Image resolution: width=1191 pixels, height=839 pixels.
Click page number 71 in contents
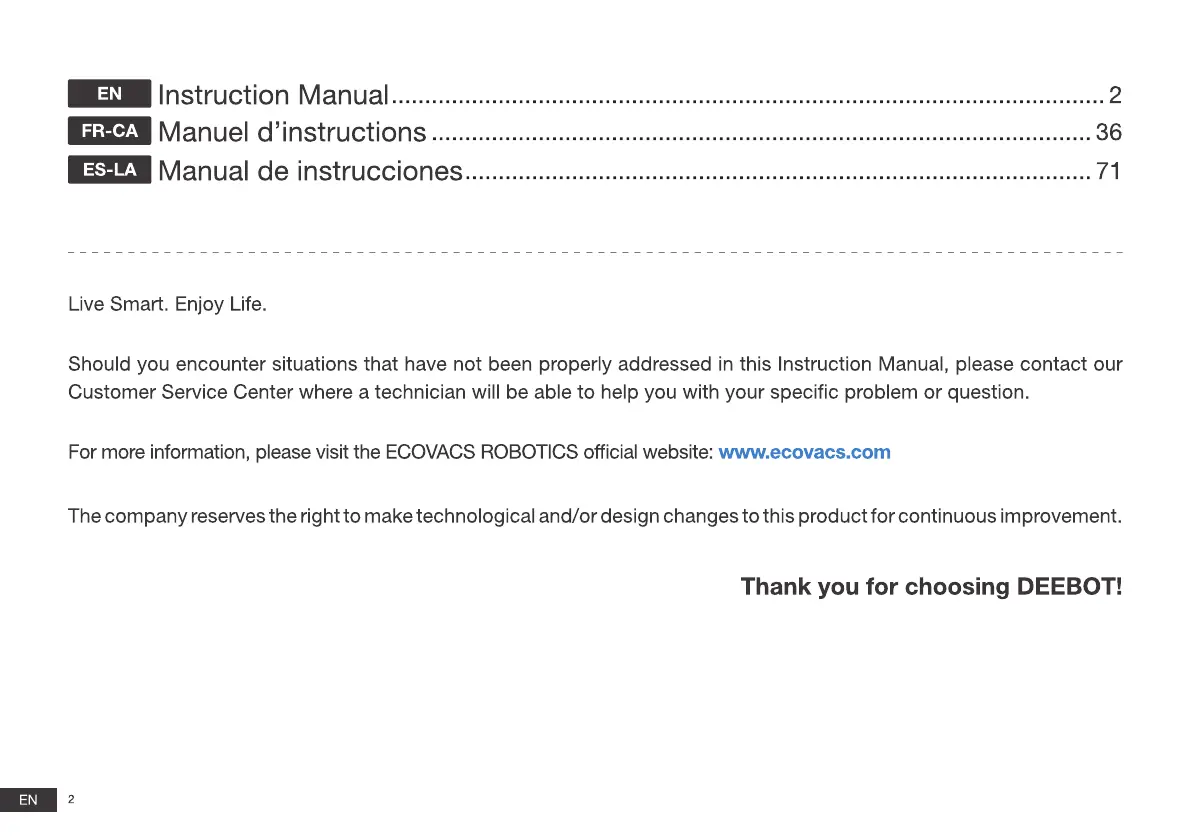click(1109, 171)
